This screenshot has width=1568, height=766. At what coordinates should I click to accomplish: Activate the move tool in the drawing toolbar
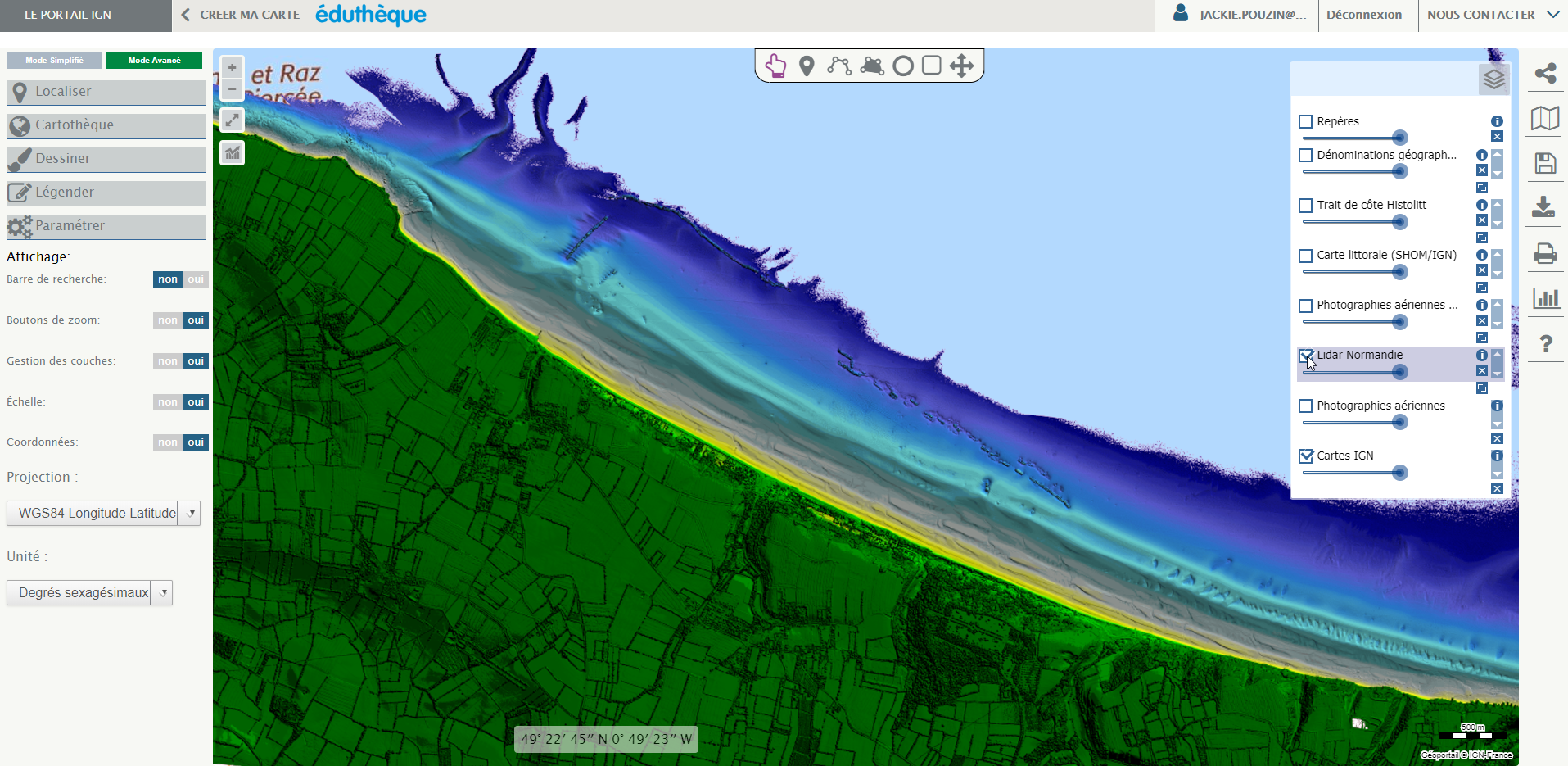(961, 66)
